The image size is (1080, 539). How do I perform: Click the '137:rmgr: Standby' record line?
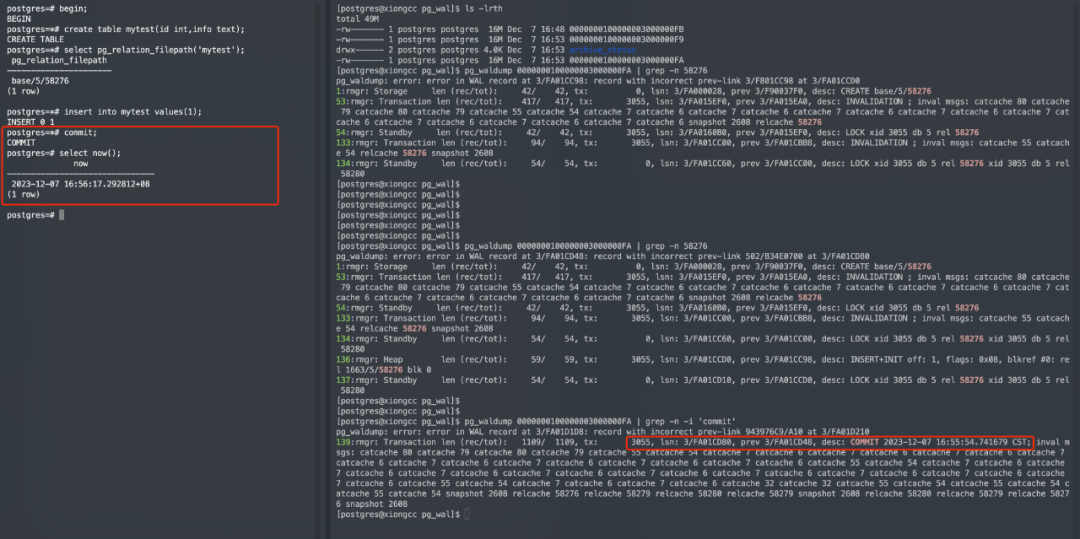pyautogui.click(x=703, y=385)
